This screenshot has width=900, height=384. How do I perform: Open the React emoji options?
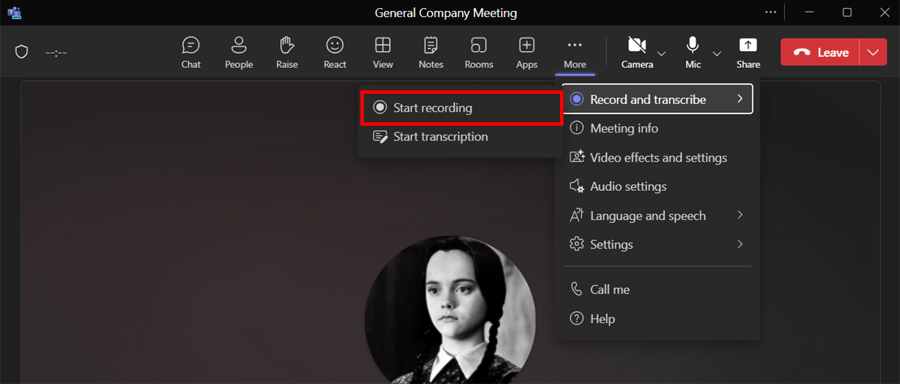point(335,52)
